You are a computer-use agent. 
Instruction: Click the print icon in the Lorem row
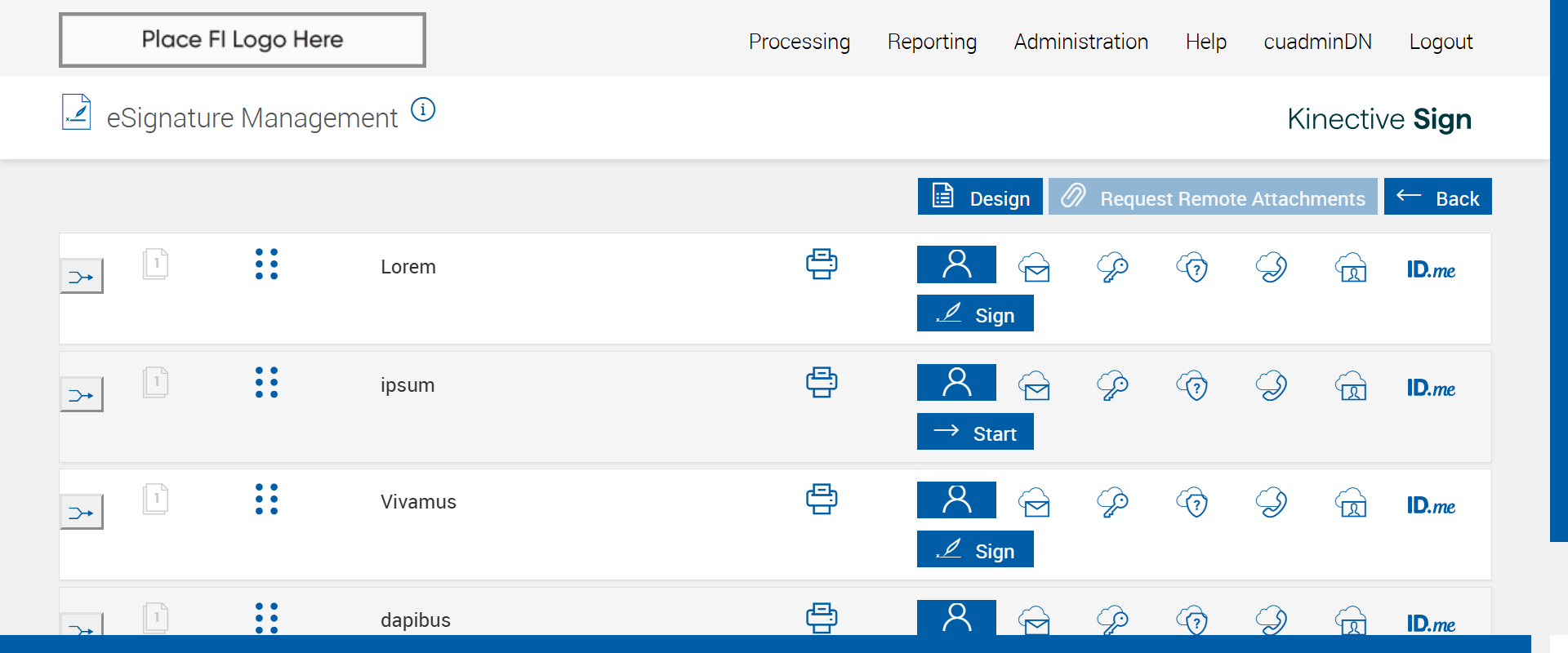[x=822, y=264]
